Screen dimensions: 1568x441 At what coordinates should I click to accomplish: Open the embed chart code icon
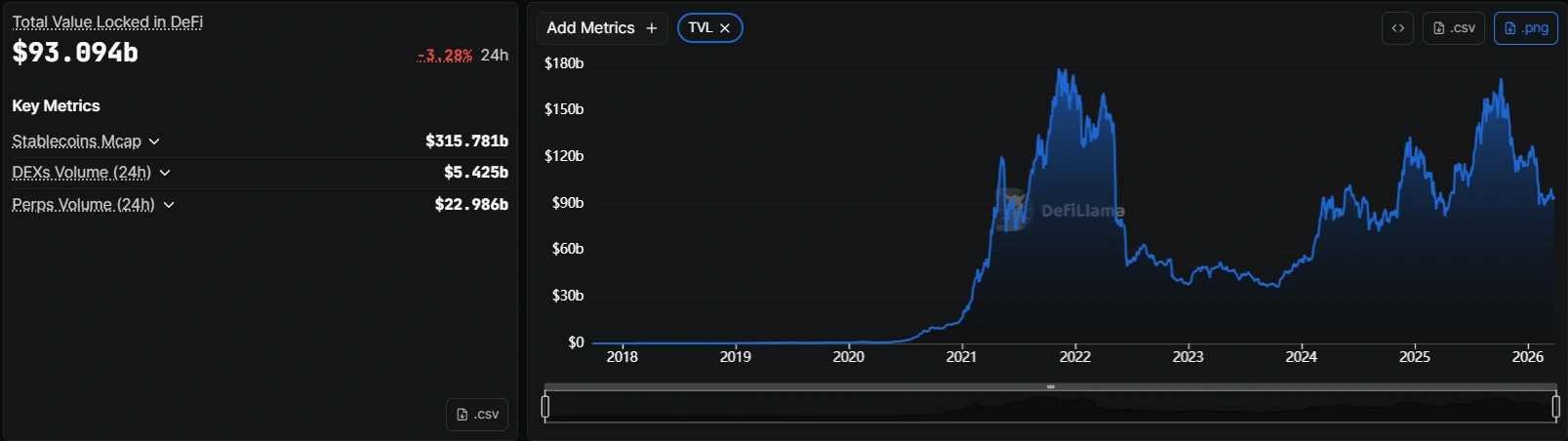coord(1398,28)
